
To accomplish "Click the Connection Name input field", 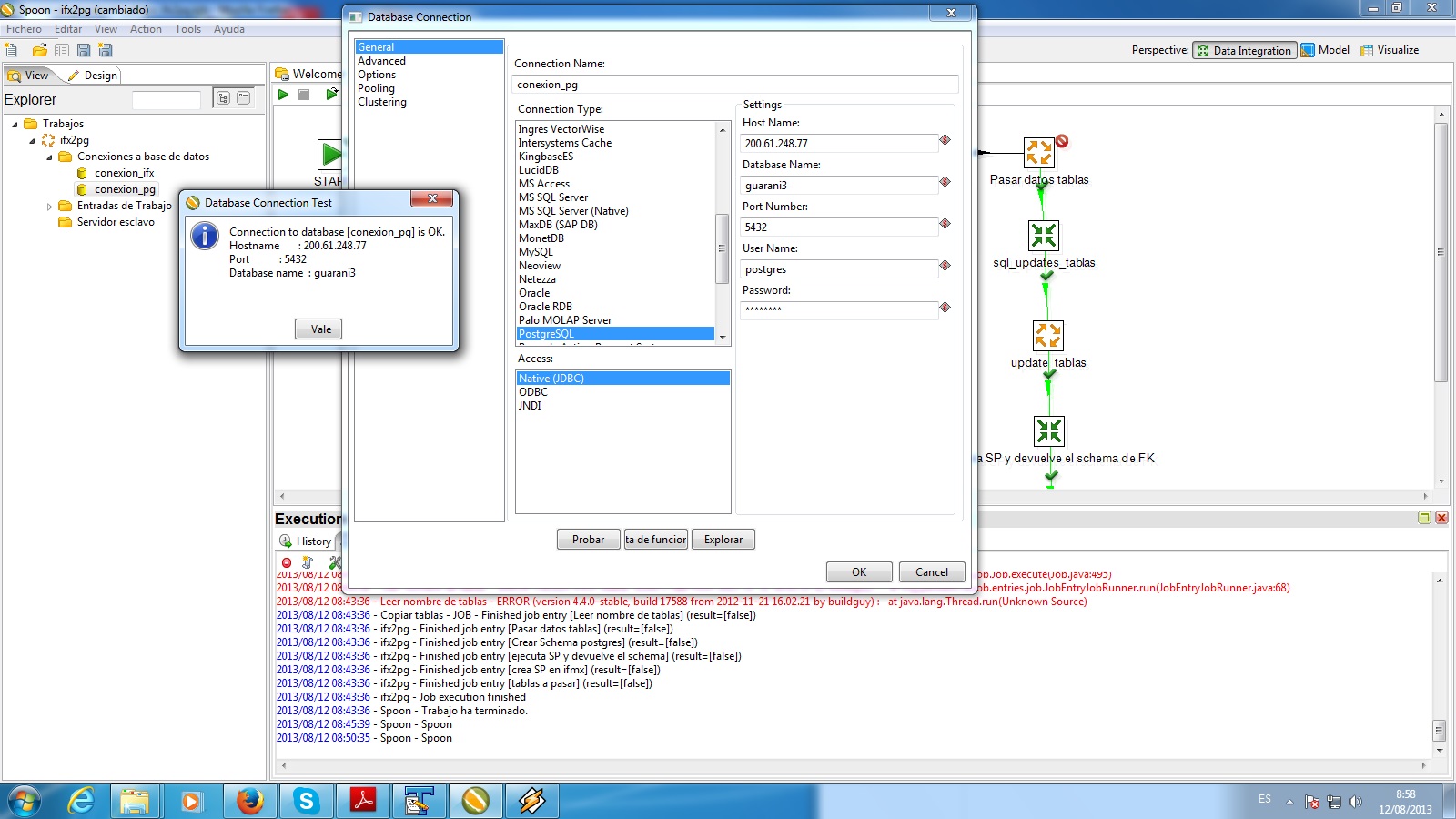I will point(735,85).
